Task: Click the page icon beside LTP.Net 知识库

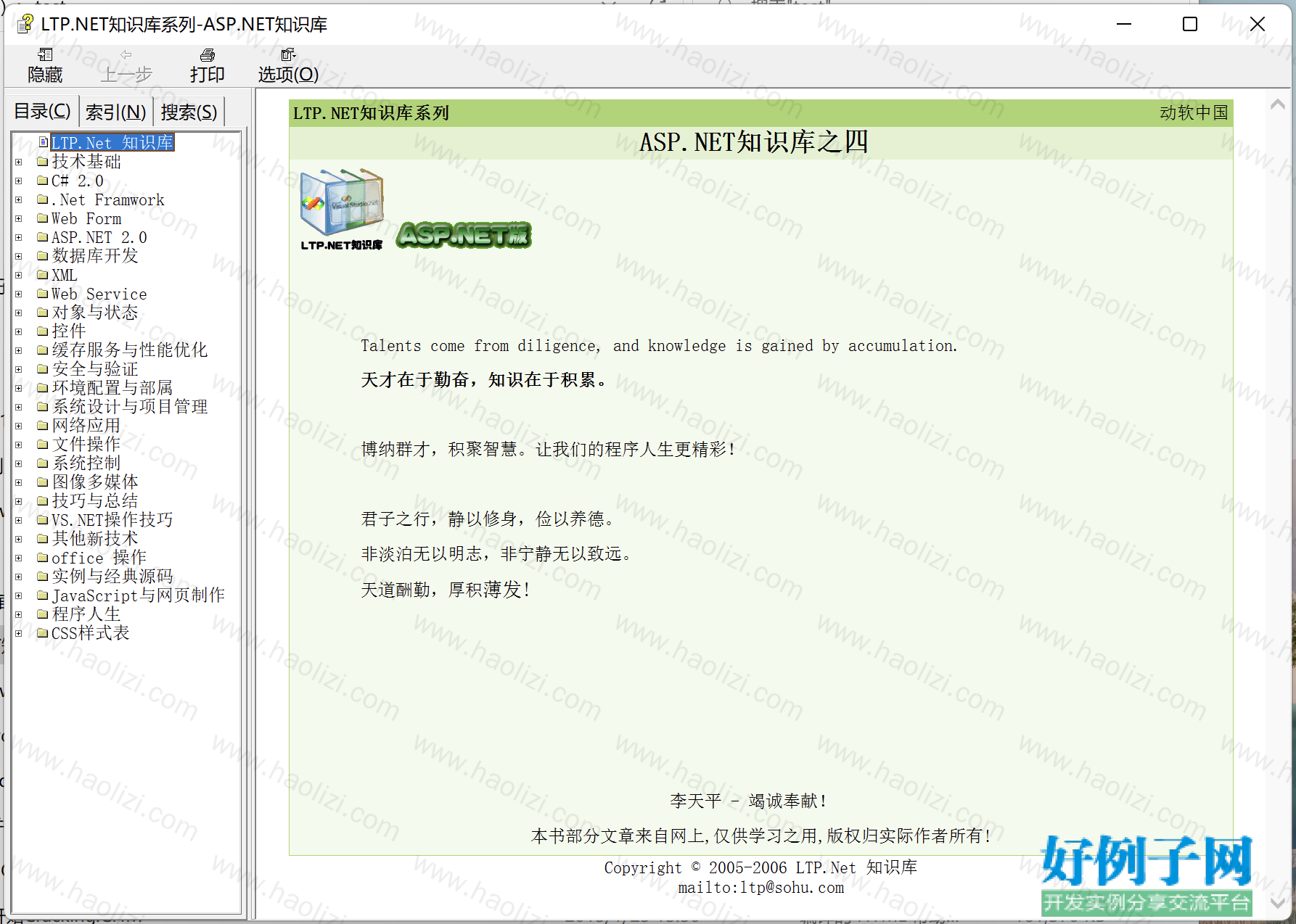Action: (x=44, y=142)
